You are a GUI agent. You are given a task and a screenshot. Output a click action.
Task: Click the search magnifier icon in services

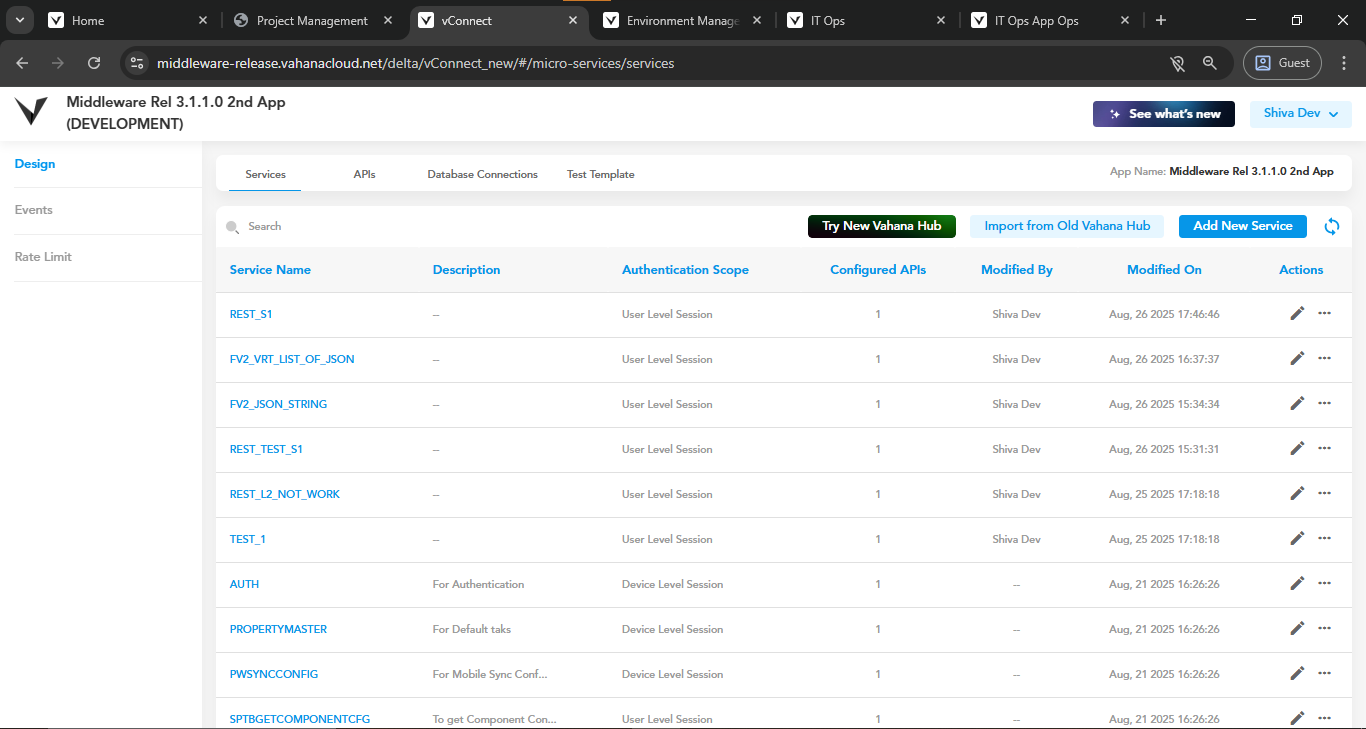coord(233,227)
